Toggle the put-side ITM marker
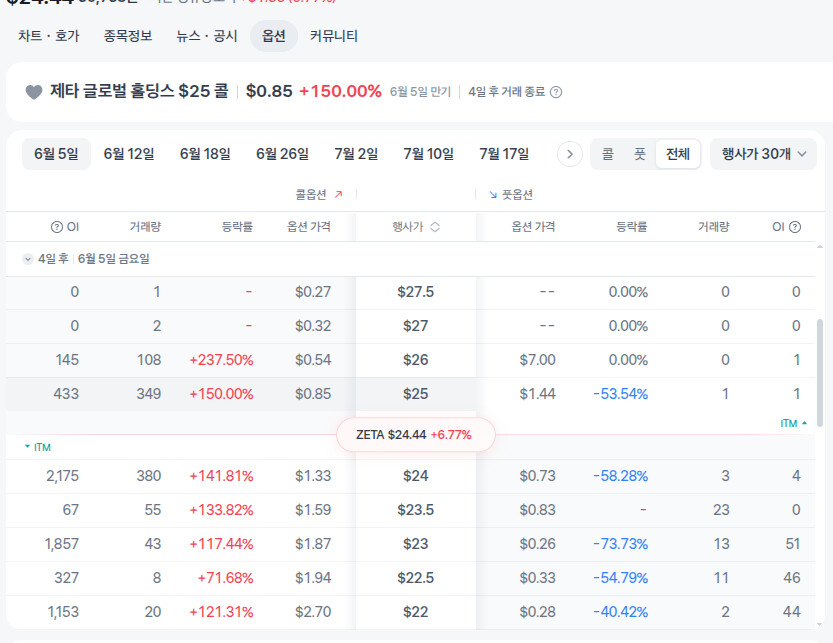The width and height of the screenshot is (833, 643). click(x=794, y=423)
